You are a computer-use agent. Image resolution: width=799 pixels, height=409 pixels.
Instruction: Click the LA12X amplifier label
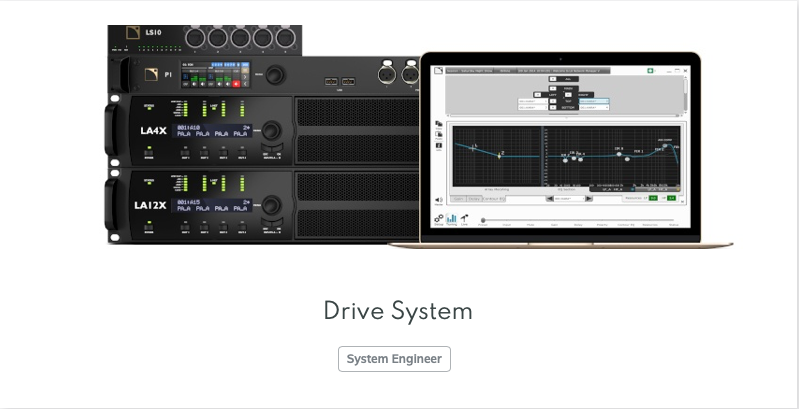(x=150, y=206)
